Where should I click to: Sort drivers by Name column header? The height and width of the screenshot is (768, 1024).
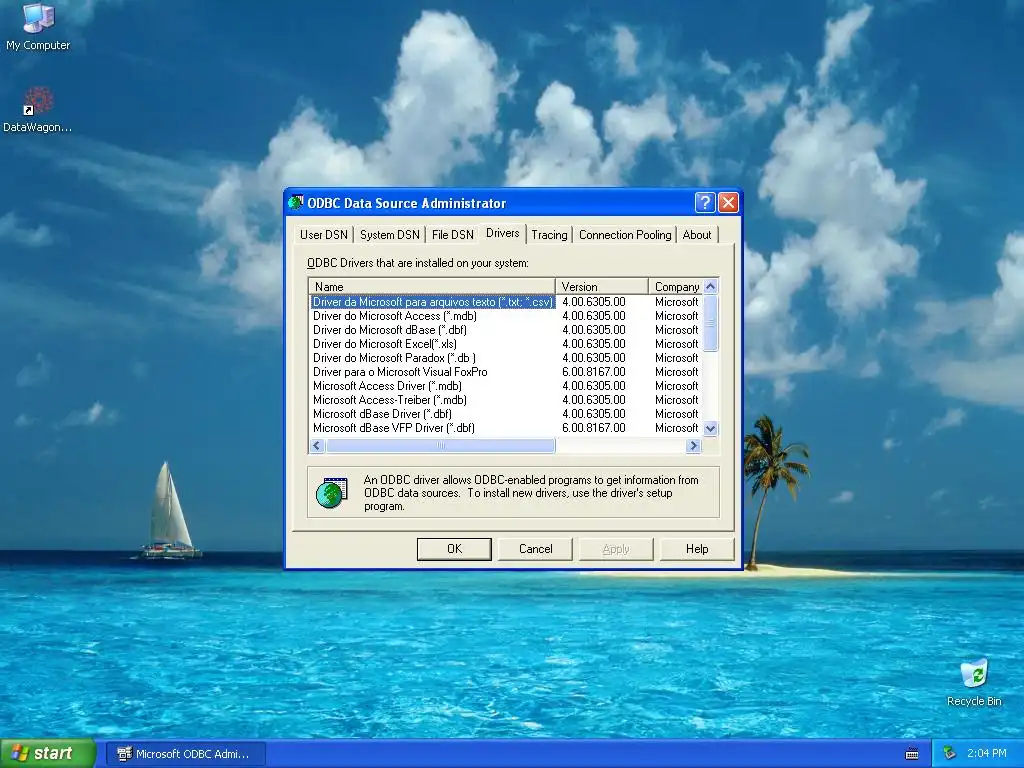[x=432, y=287]
